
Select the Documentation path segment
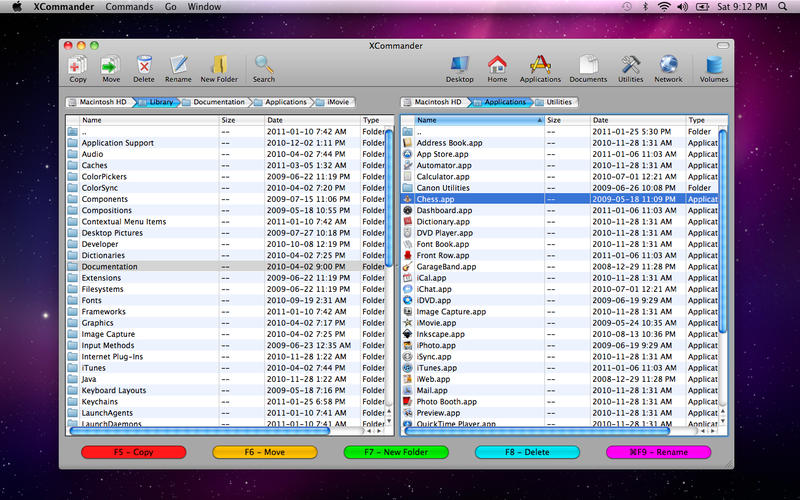click(216, 102)
